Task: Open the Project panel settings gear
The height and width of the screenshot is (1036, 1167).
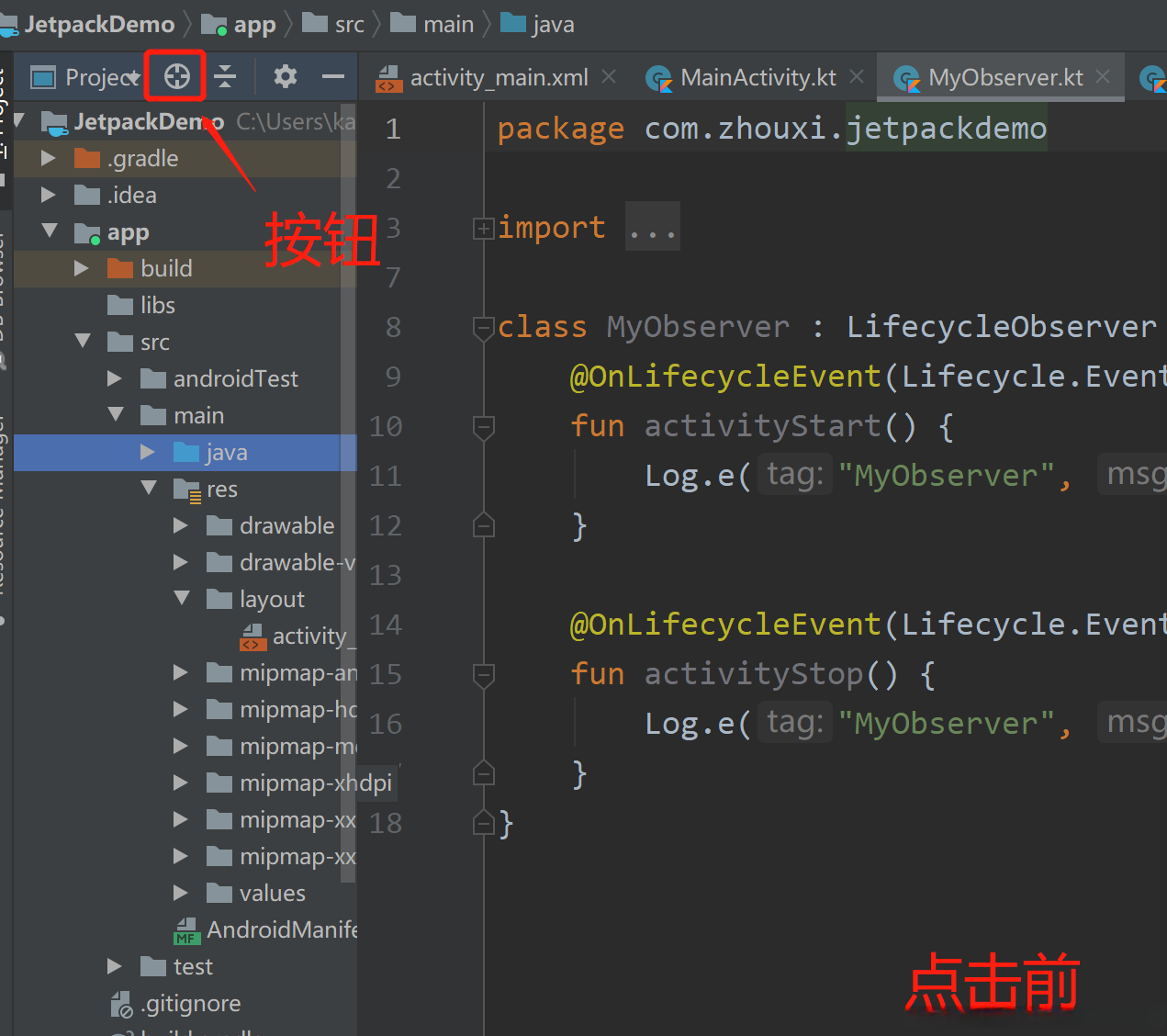Action: [285, 76]
